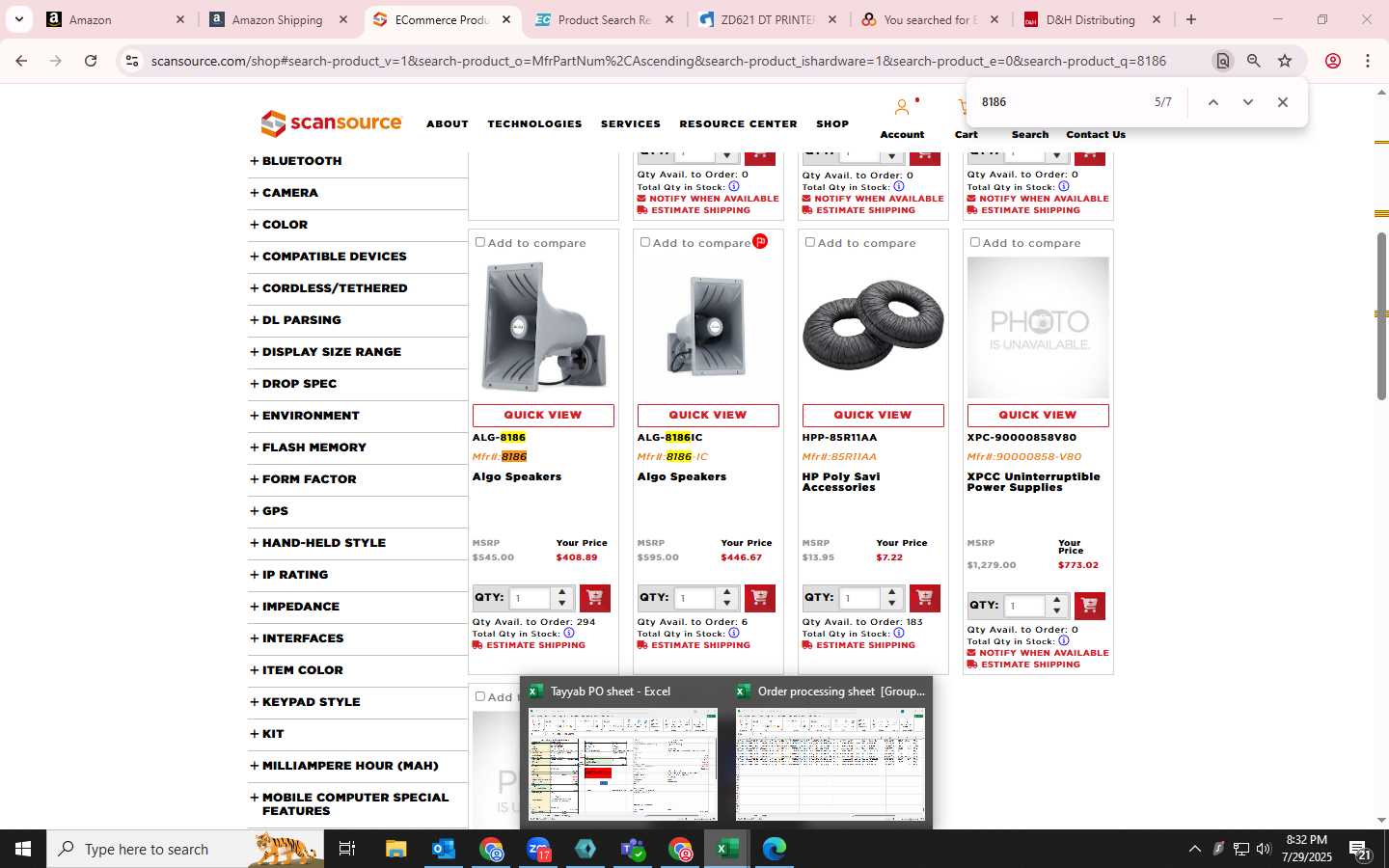The height and width of the screenshot is (868, 1389).
Task: Open new browser tab
Action: tap(1191, 19)
